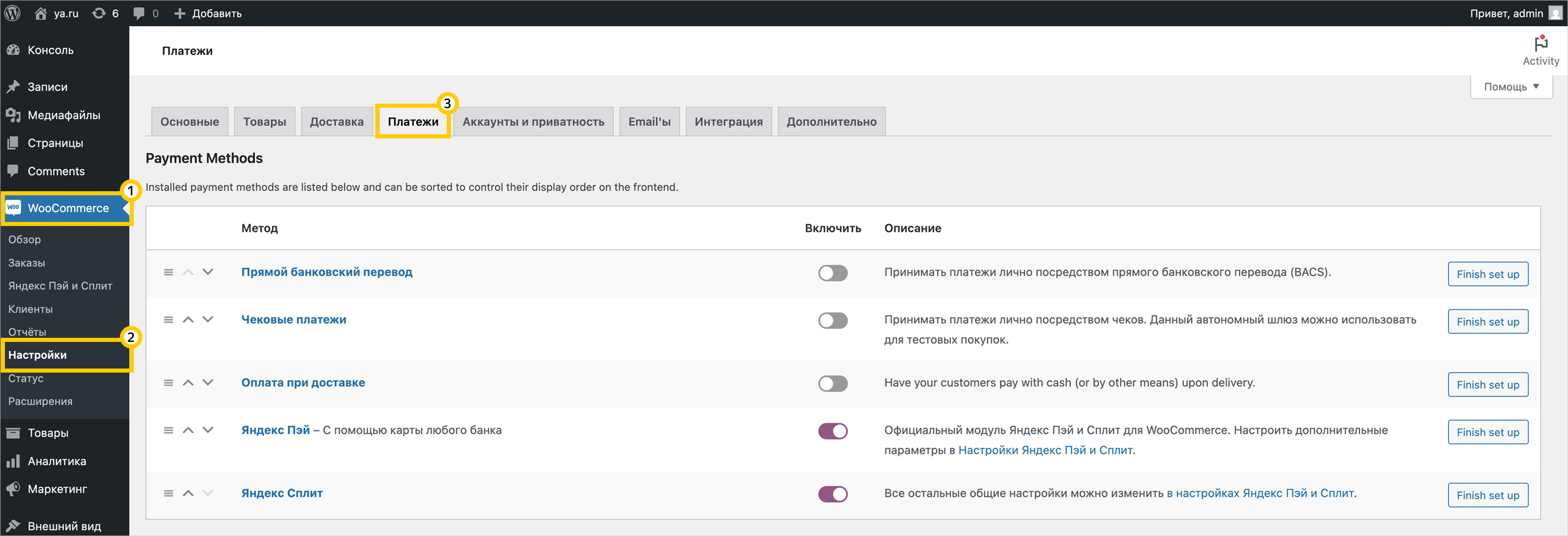Image resolution: width=1568 pixels, height=536 pixels.
Task: Open the Настройки Яндекс Пэй и Сплит link
Action: [1045, 450]
